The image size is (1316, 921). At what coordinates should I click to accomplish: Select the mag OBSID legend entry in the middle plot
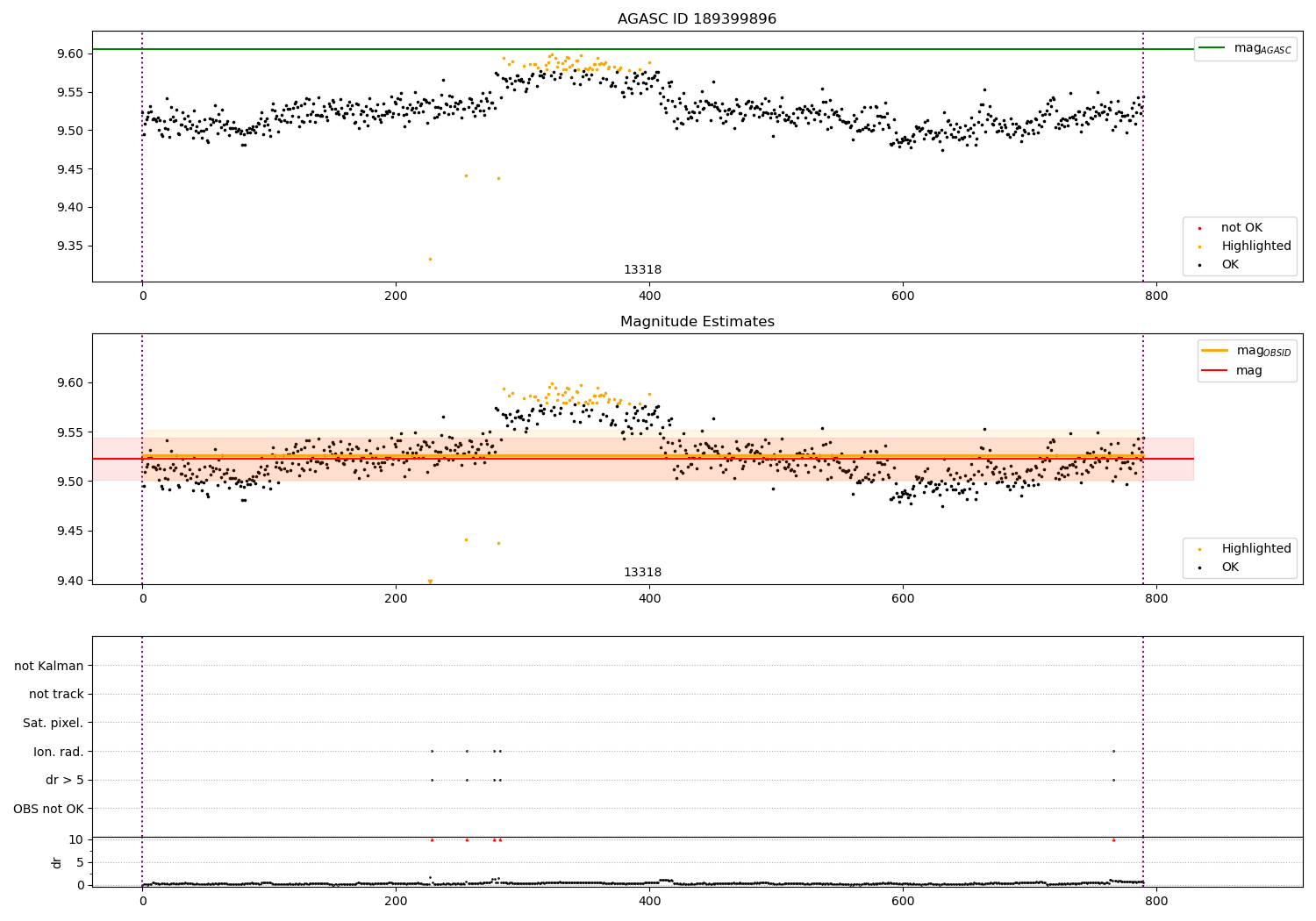(x=1247, y=351)
